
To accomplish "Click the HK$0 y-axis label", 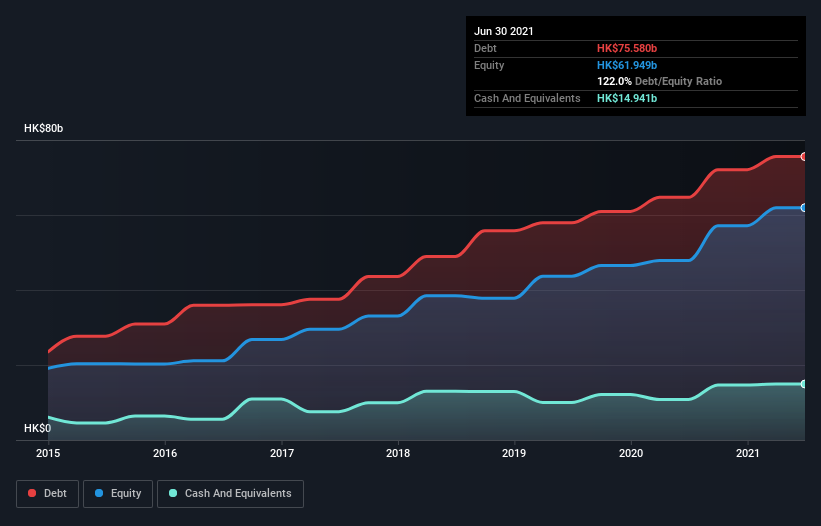I will point(38,428).
